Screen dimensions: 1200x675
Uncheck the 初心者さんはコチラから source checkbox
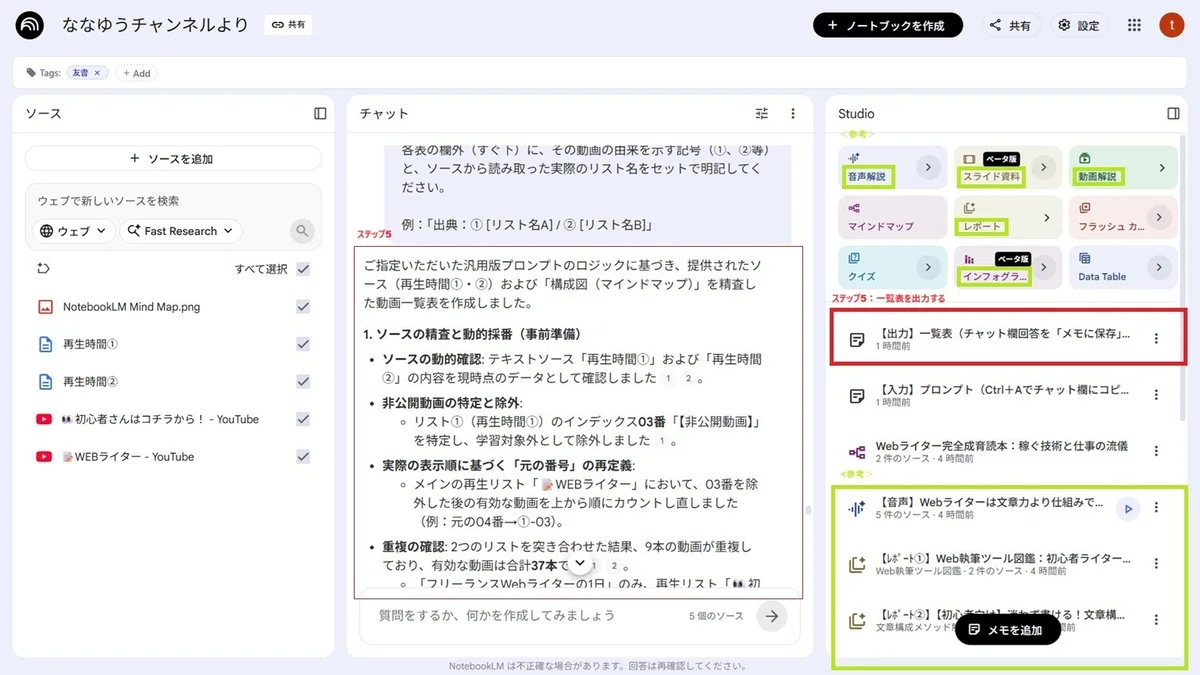(x=303, y=419)
